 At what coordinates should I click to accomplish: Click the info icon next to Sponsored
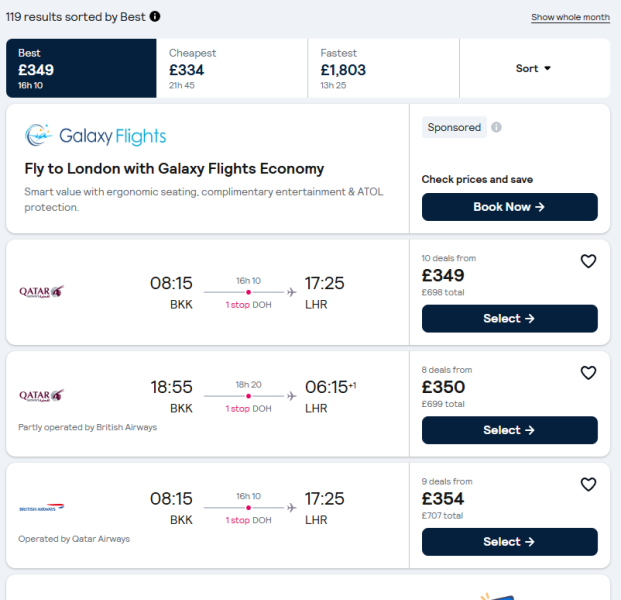click(x=496, y=127)
